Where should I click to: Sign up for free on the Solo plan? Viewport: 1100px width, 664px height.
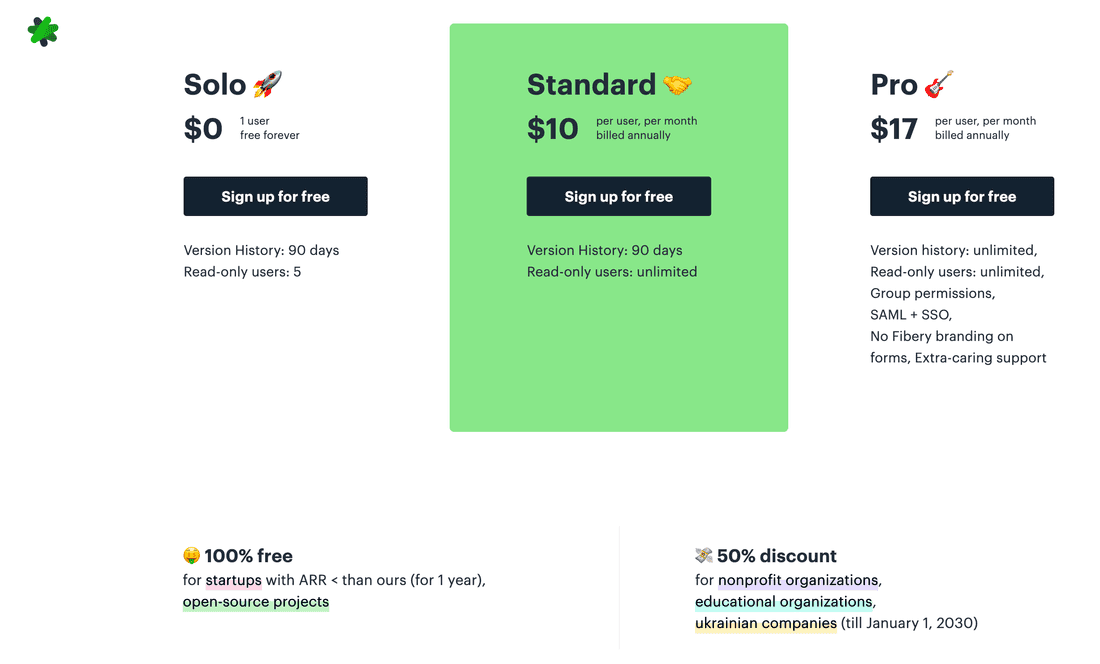[x=275, y=196]
